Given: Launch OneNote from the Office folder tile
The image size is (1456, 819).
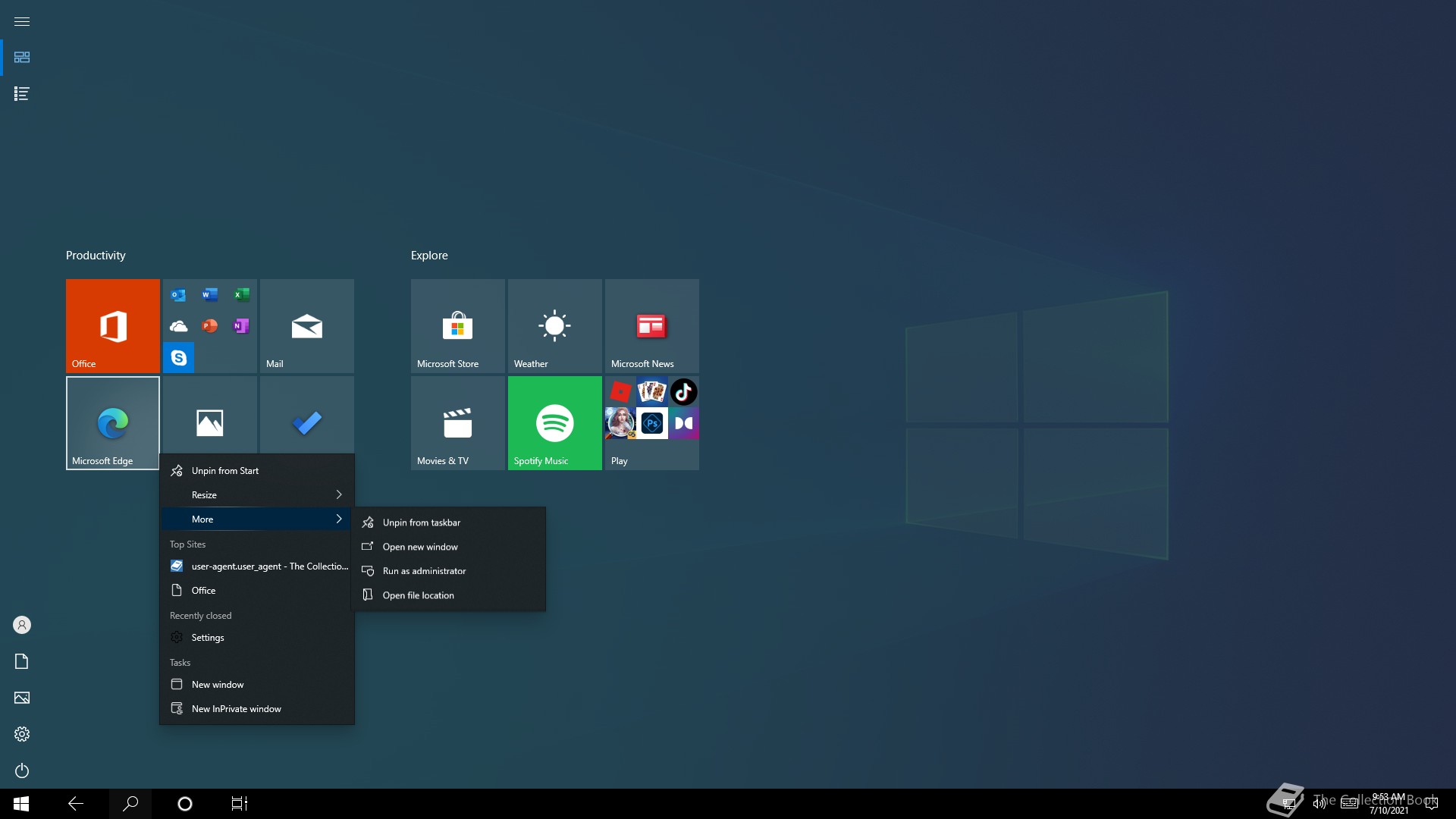Looking at the screenshot, I should [241, 326].
